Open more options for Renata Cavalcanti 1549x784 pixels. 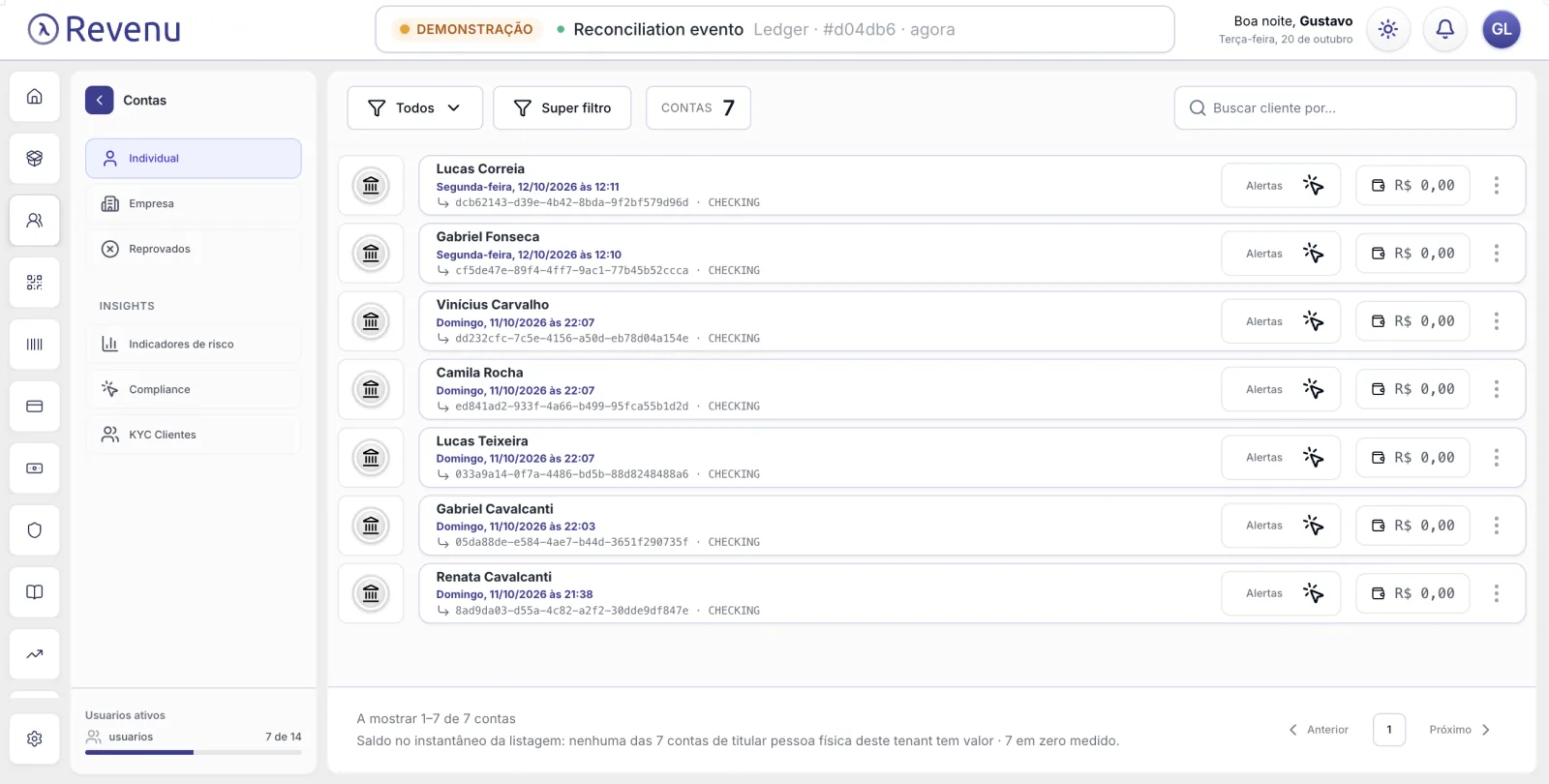(x=1496, y=593)
